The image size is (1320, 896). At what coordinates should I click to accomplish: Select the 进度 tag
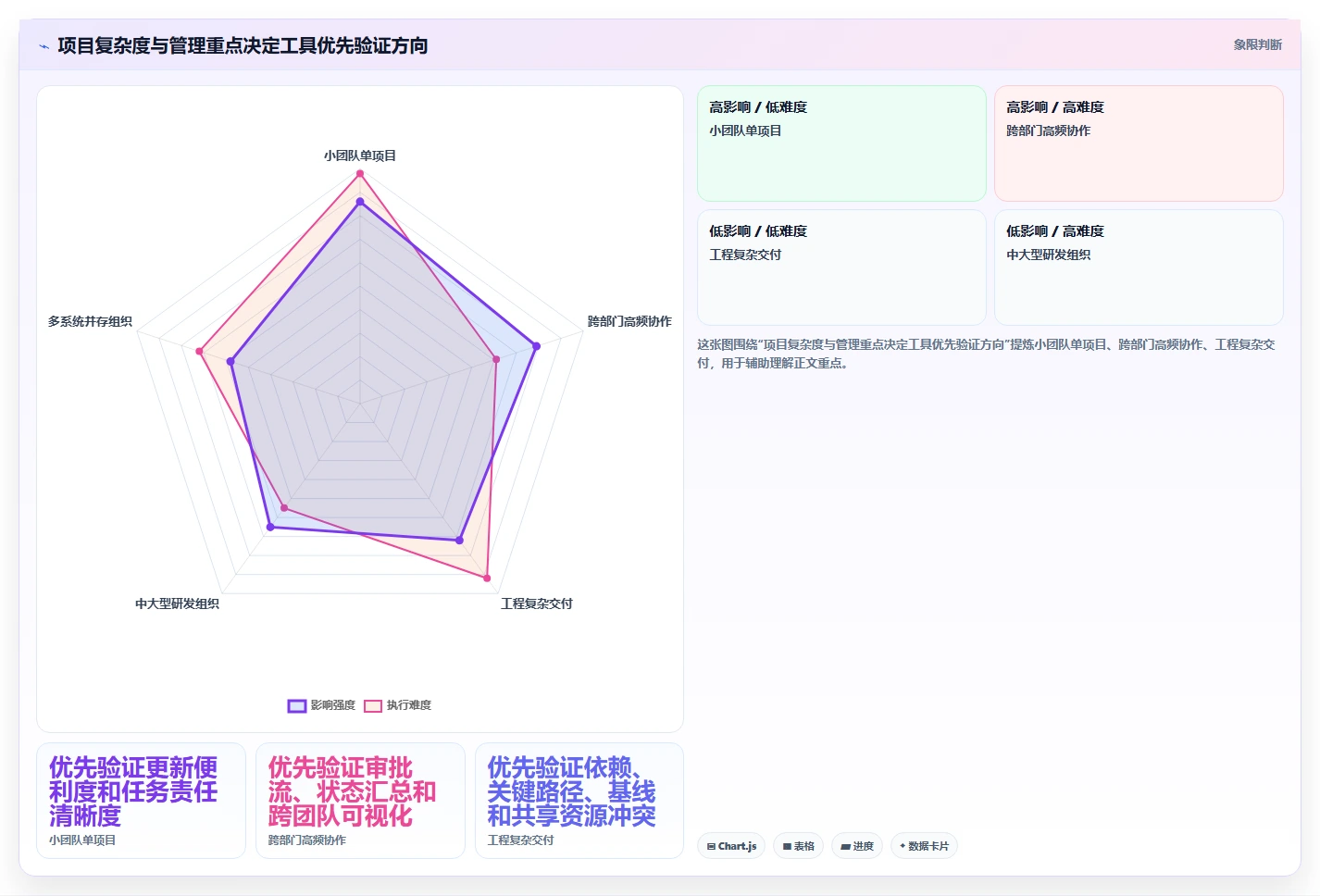[857, 846]
